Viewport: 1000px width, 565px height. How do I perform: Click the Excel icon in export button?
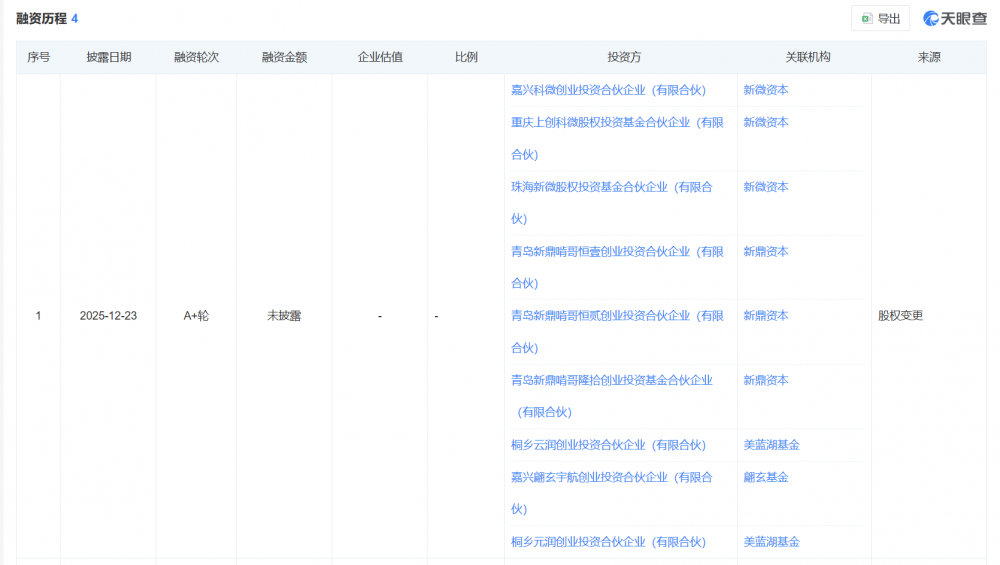(867, 18)
